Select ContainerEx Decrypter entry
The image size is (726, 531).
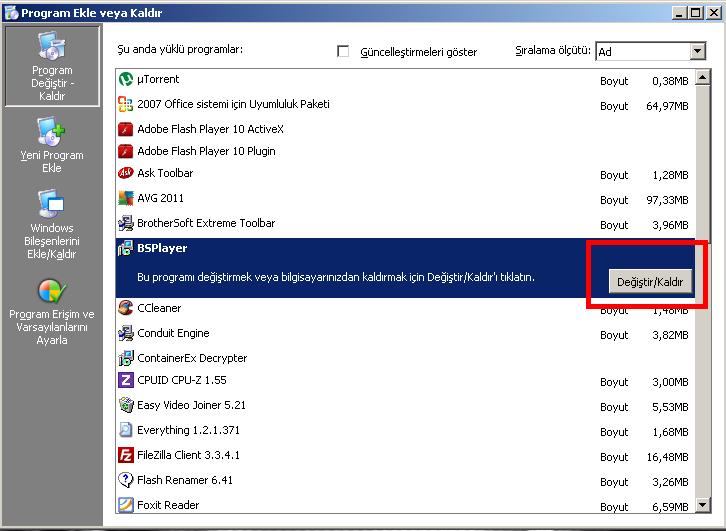coord(405,358)
